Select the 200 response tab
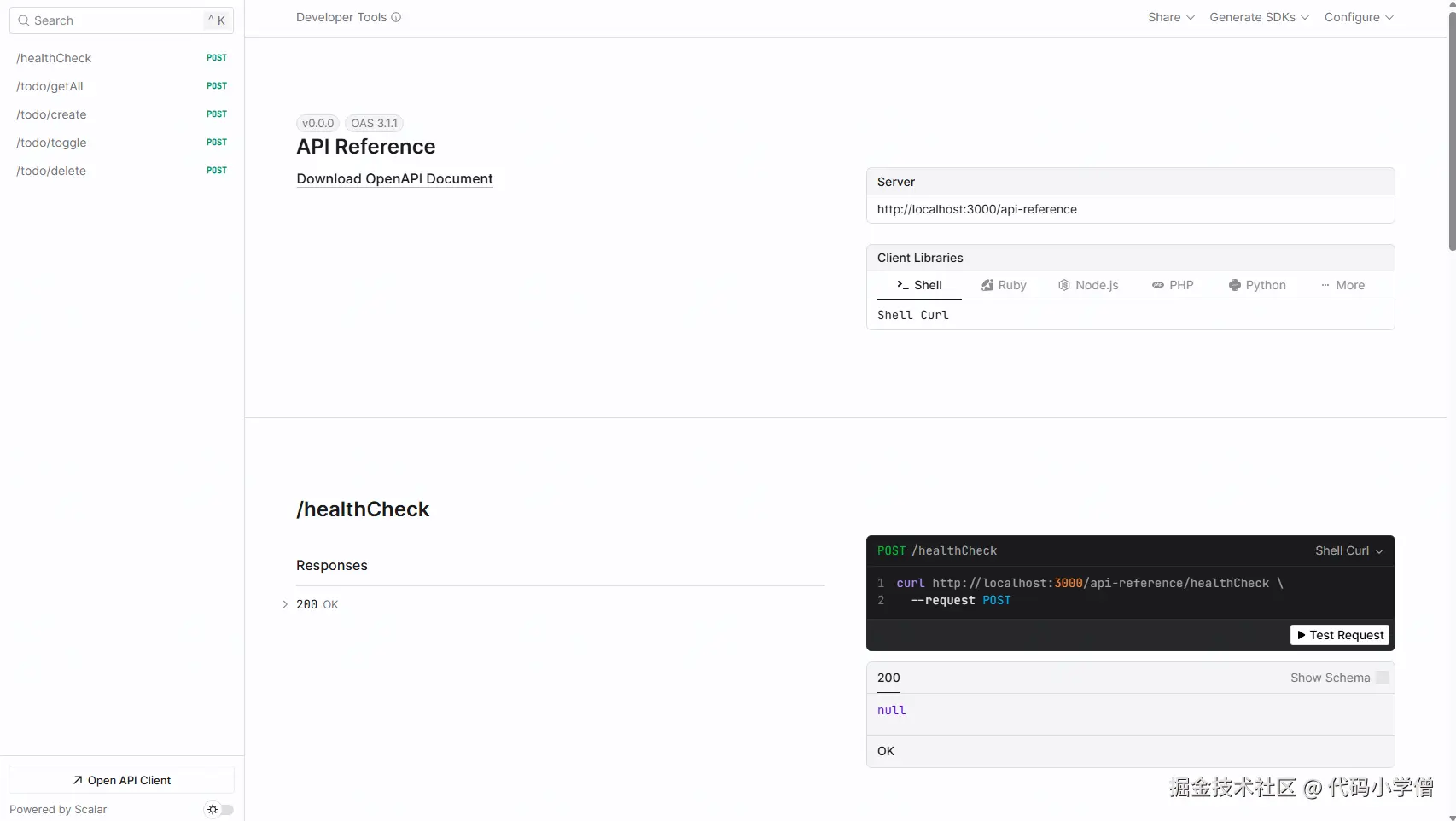Viewport: 1456px width, 821px height. click(888, 678)
